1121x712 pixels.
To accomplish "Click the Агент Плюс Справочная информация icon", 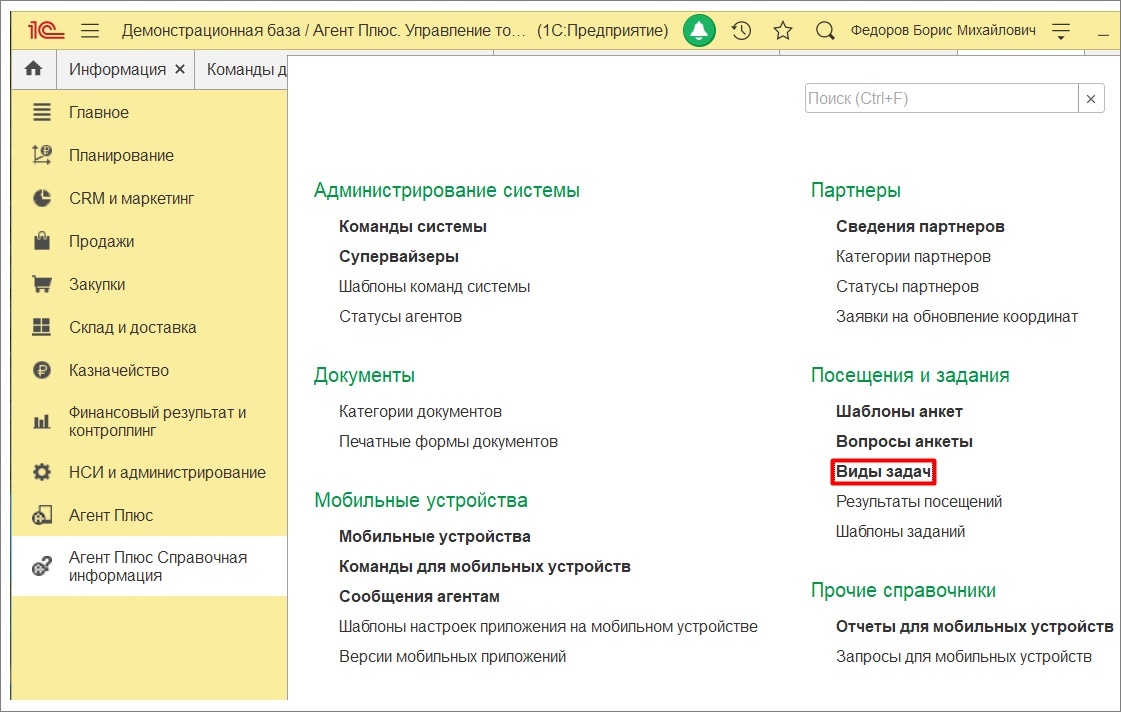I will 42,566.
